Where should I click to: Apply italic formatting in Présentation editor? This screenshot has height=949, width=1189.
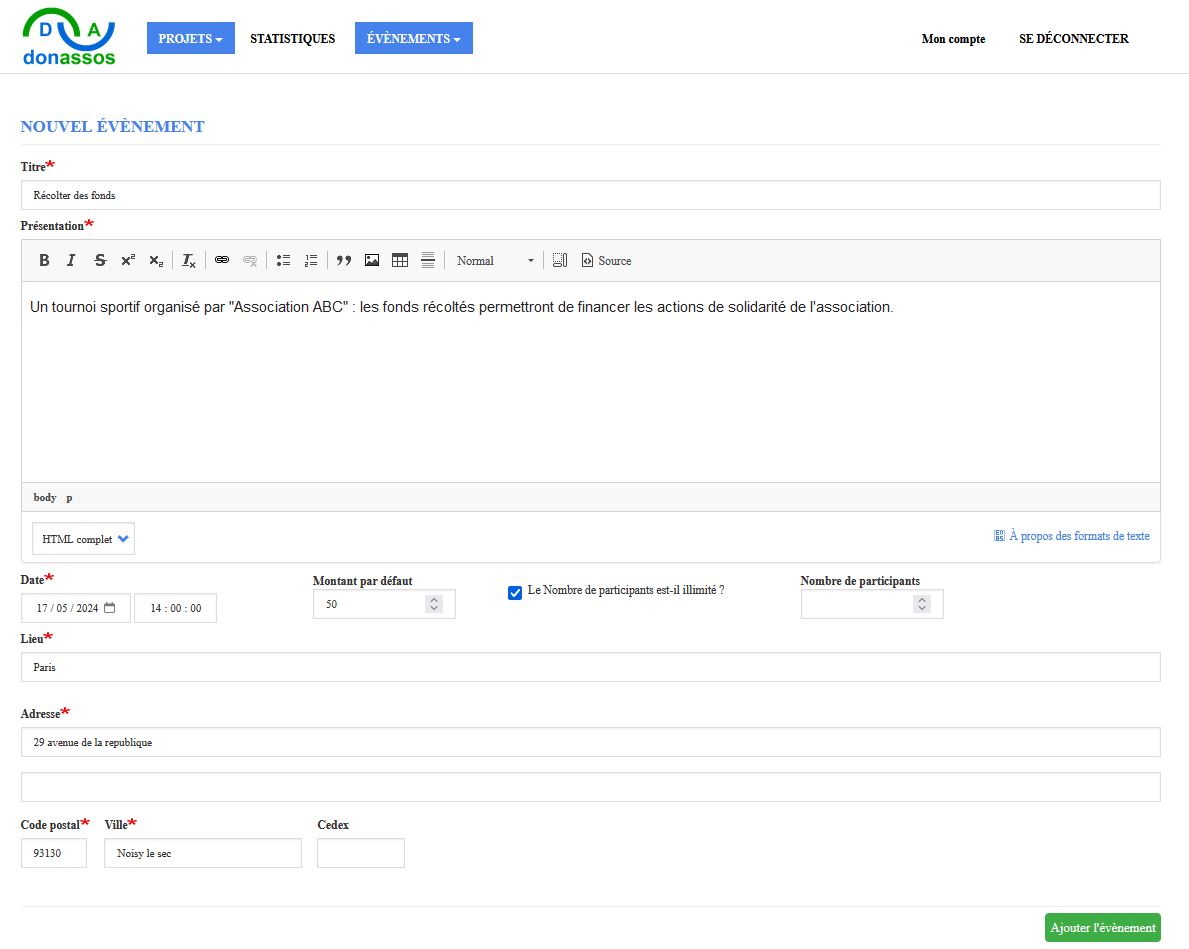click(x=71, y=261)
